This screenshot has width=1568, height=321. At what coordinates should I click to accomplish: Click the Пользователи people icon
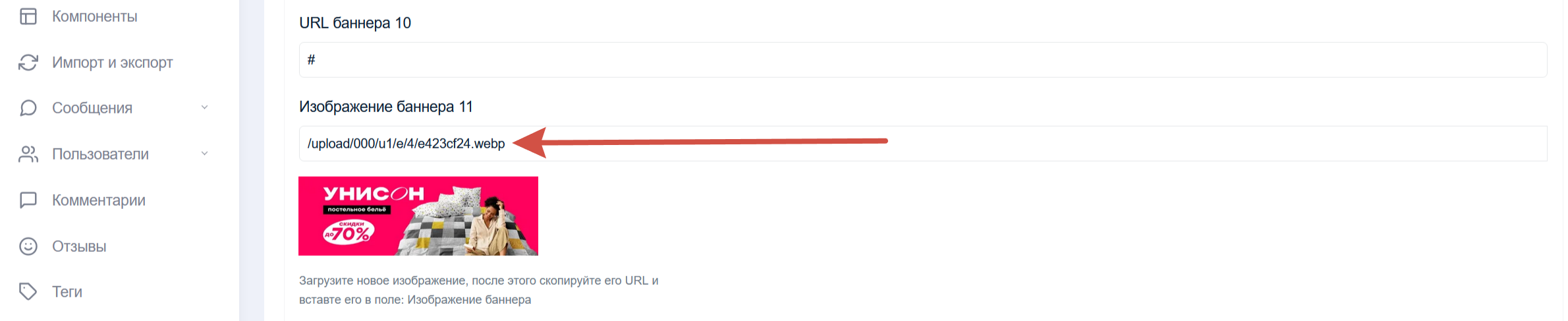point(28,154)
